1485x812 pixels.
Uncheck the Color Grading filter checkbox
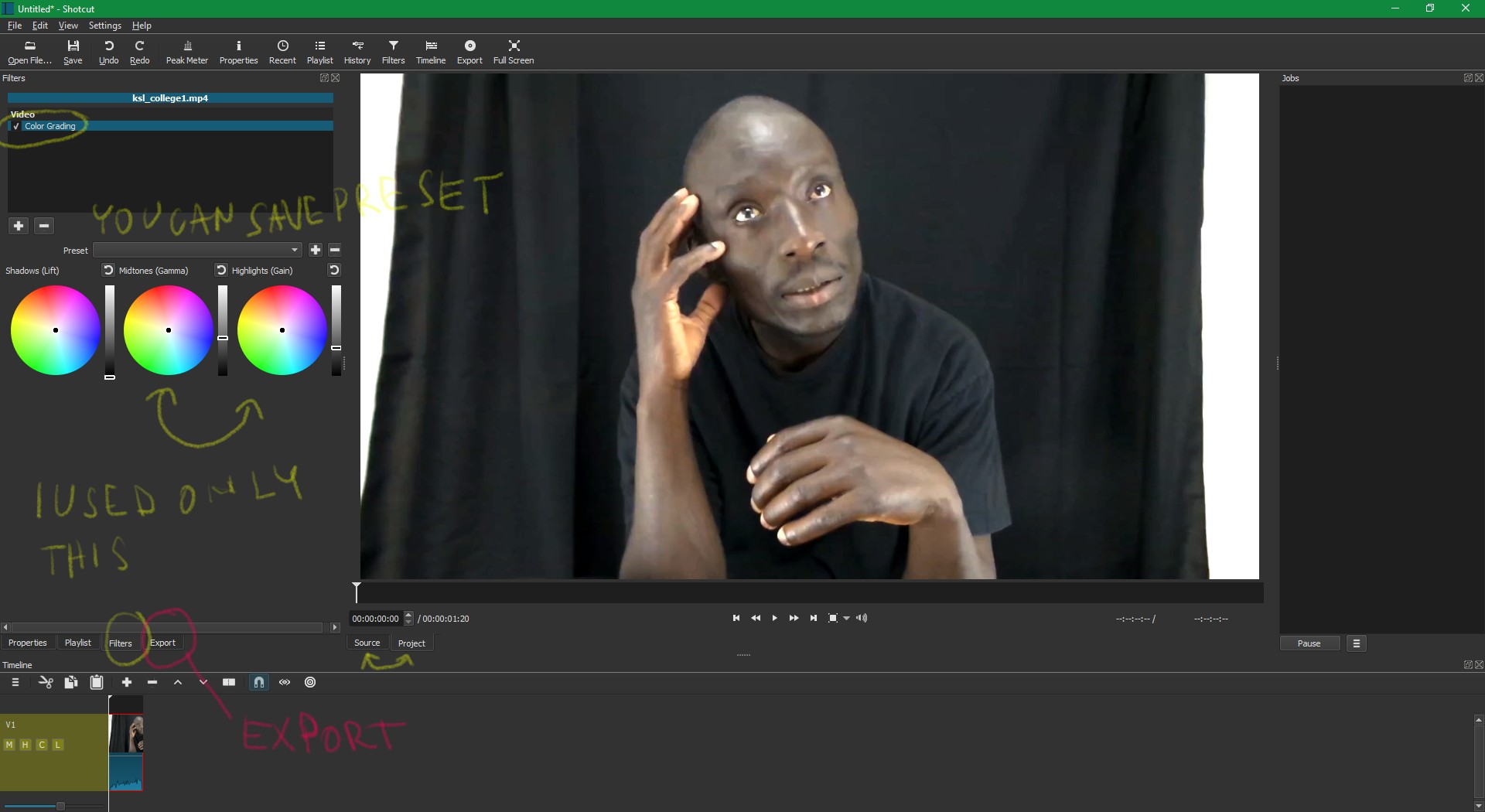(16, 126)
